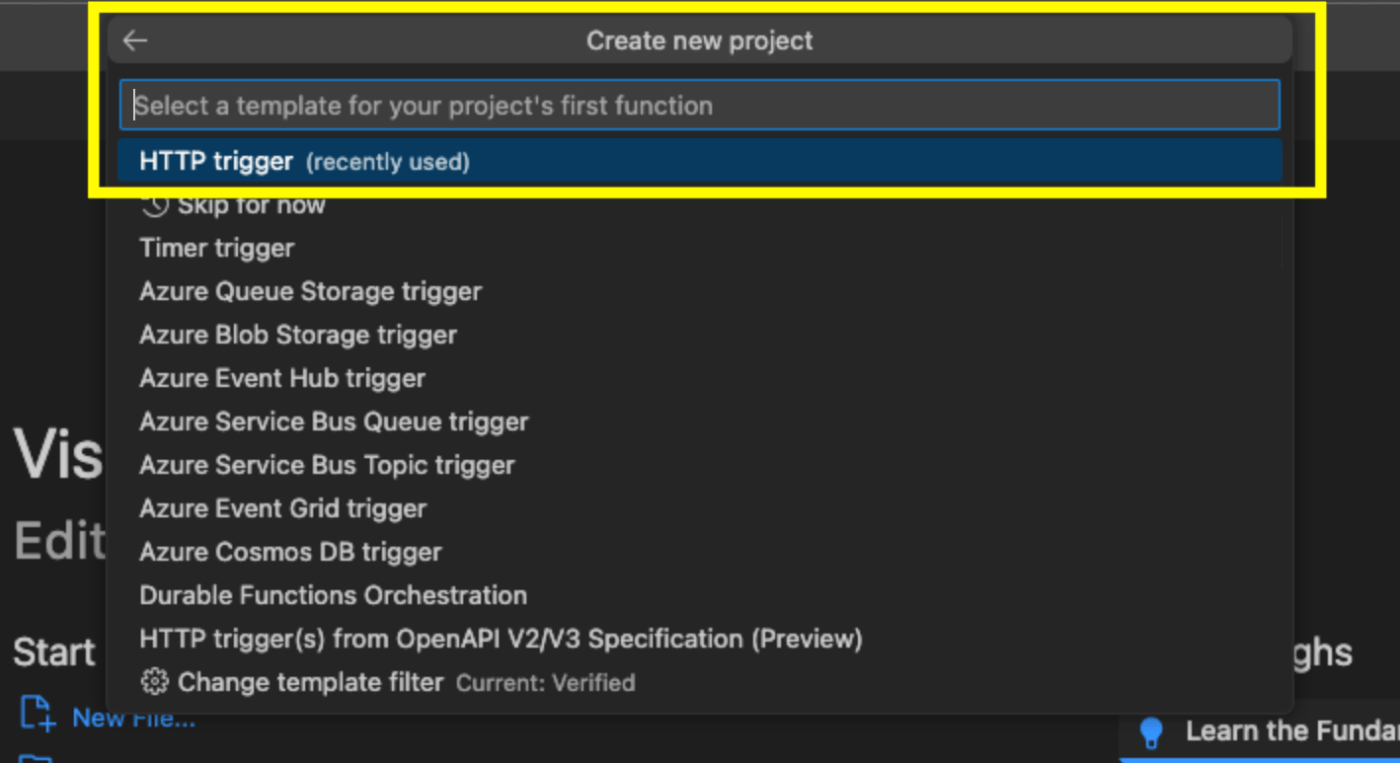The width and height of the screenshot is (1400, 763).
Task: Click the lightbulb icon on walkthrough
Action: [1152, 732]
